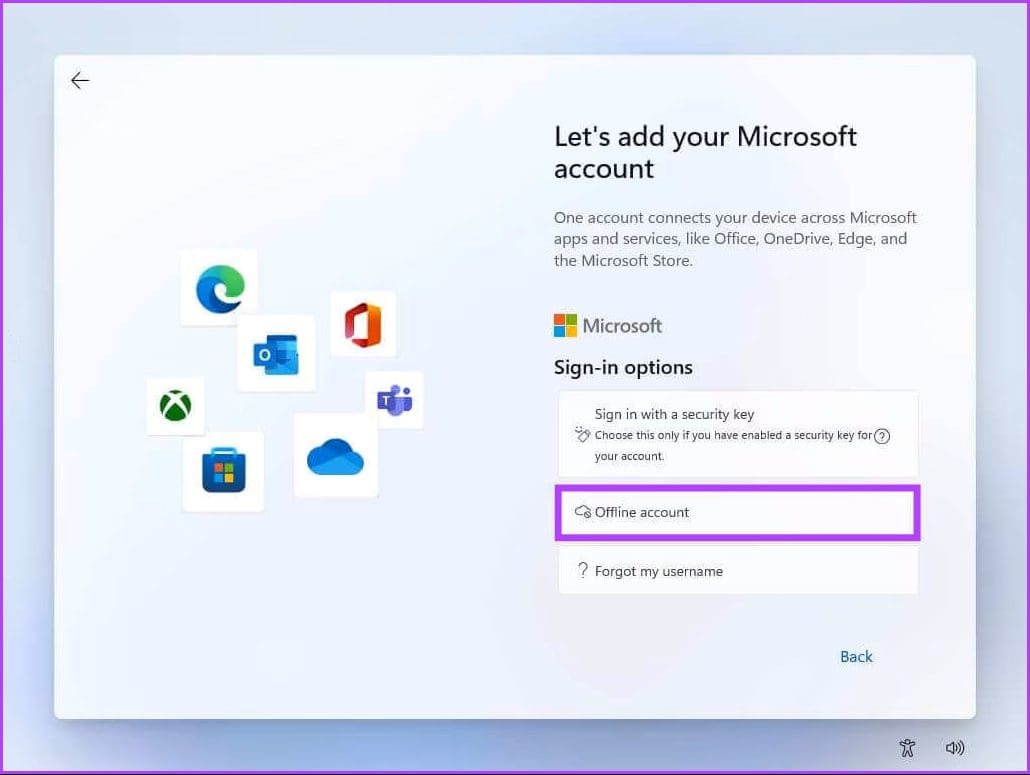Select the Outlook app icon
Viewport: 1030px width, 775px height.
(276, 354)
